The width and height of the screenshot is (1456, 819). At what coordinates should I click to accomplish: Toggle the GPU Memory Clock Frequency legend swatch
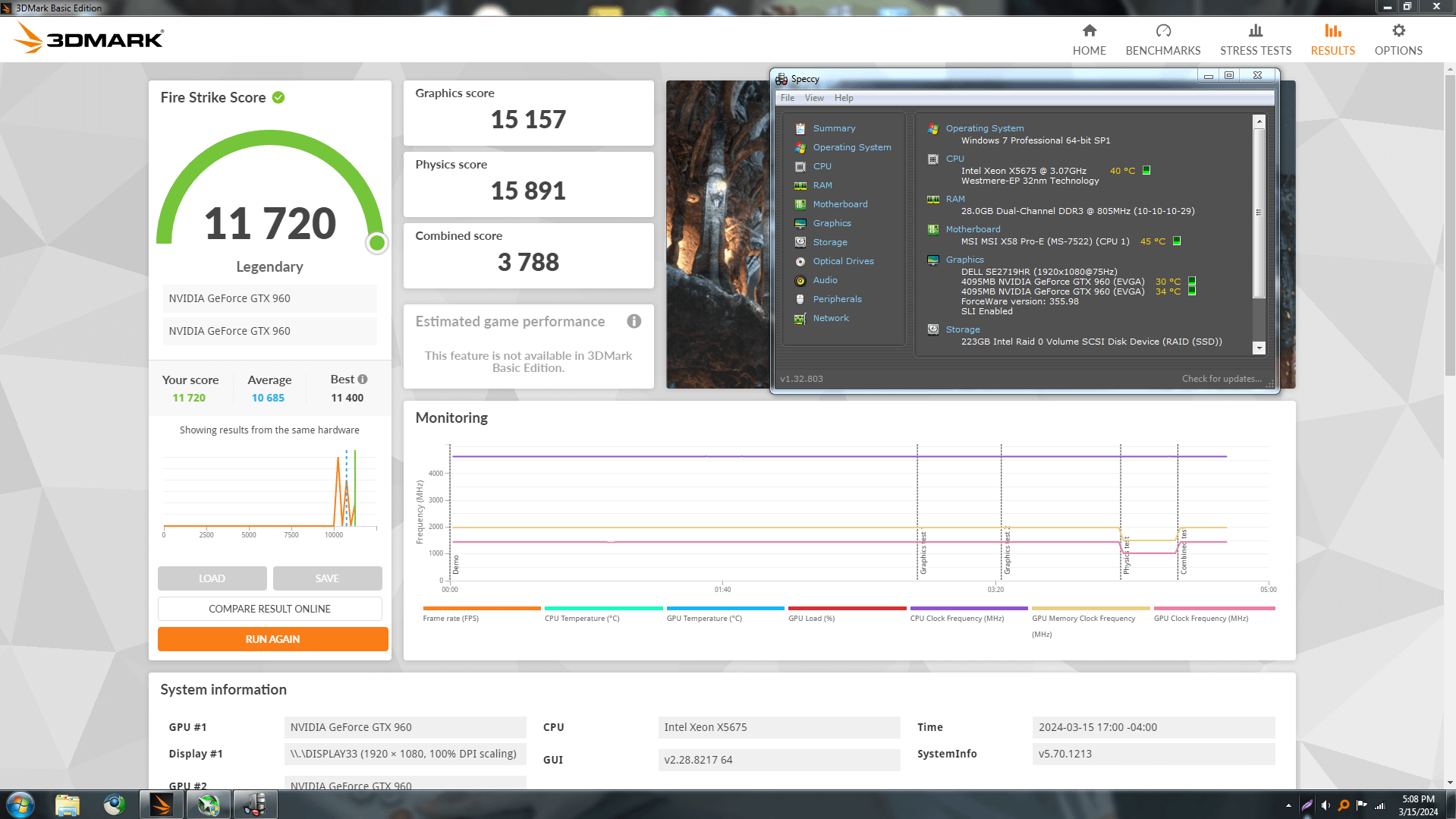1091,608
